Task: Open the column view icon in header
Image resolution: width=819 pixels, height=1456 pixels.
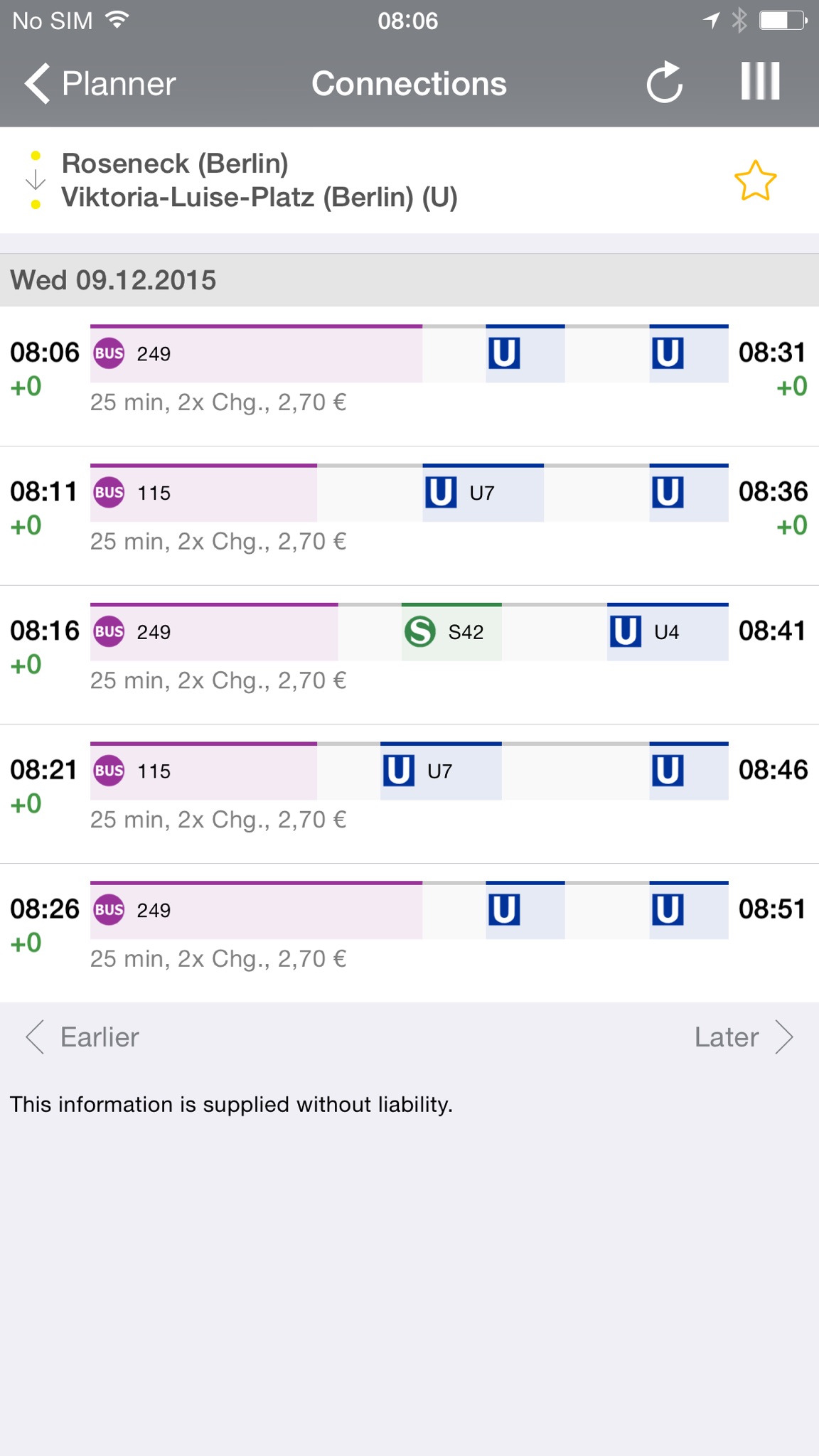Action: (760, 82)
